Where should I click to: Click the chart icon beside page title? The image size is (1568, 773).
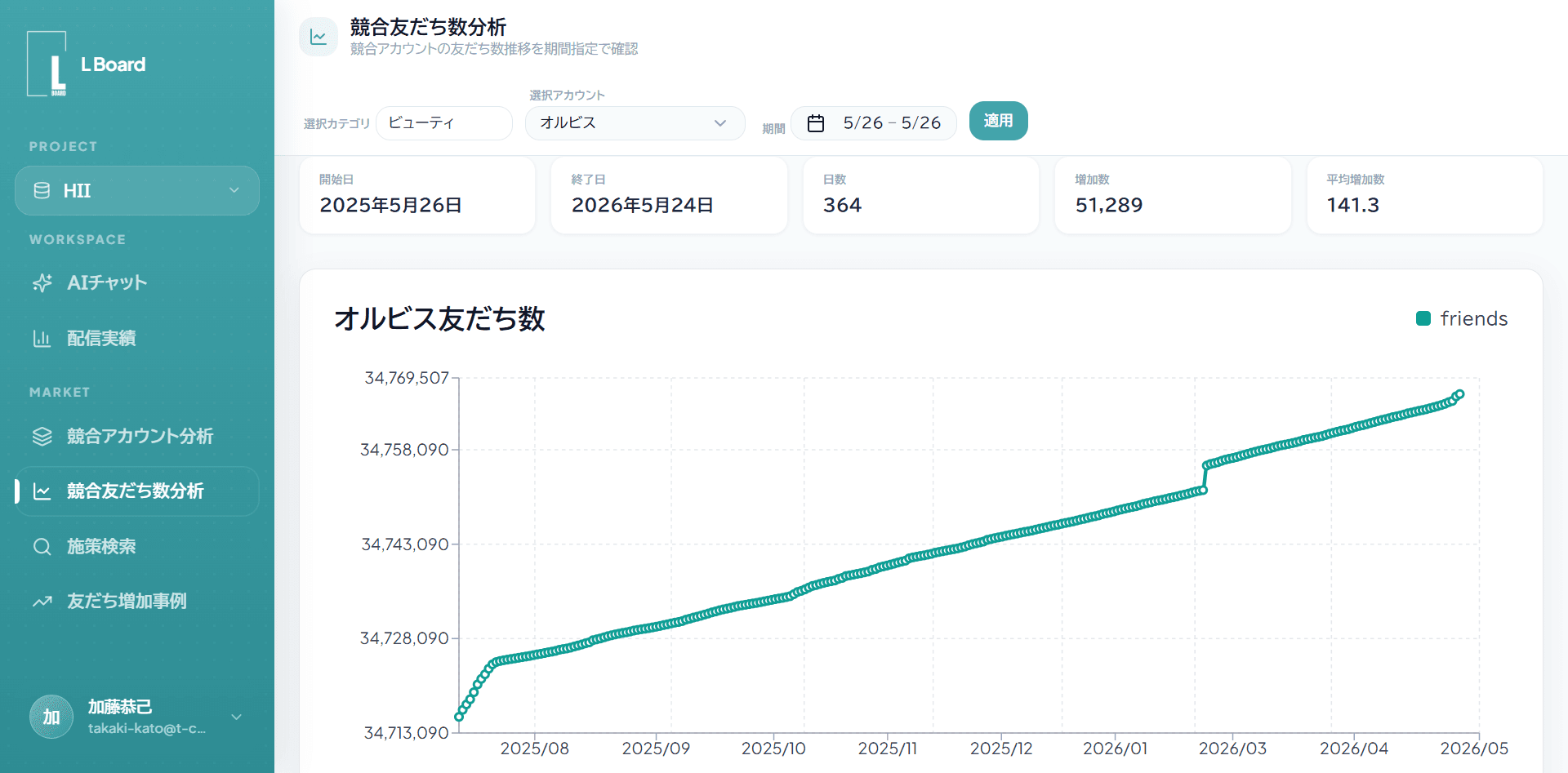pos(318,37)
